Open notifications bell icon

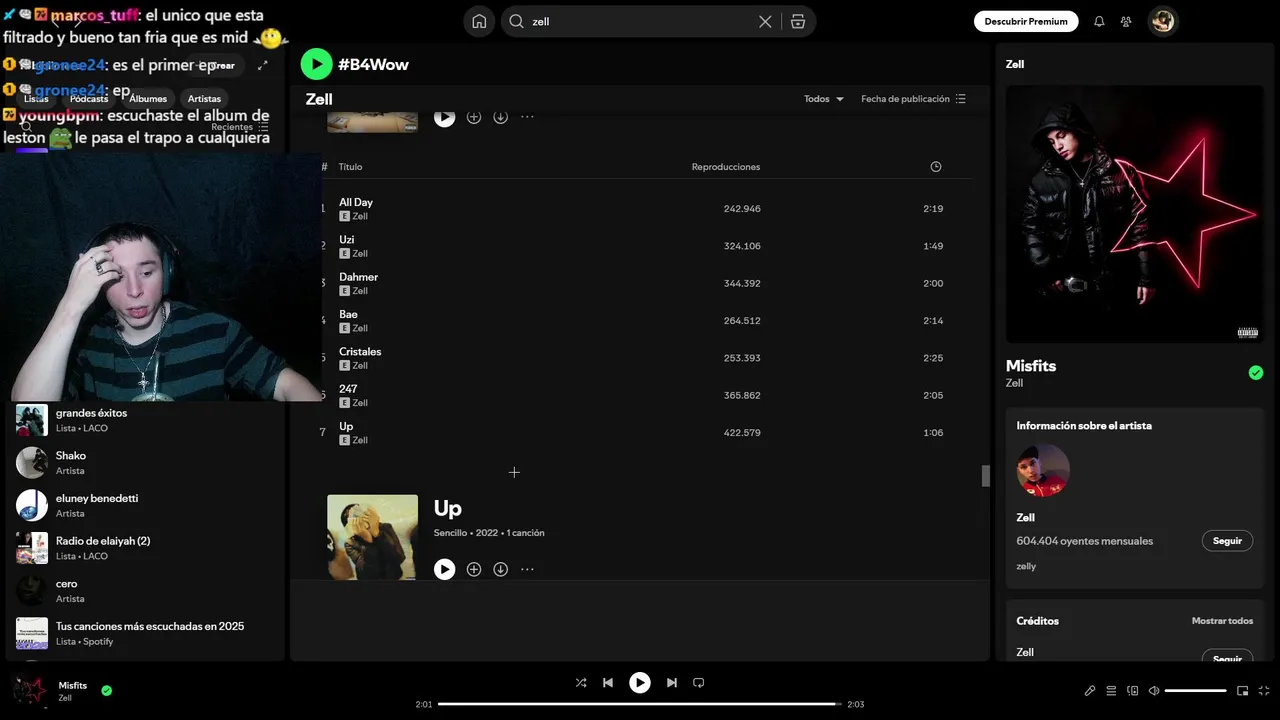pos(1099,21)
